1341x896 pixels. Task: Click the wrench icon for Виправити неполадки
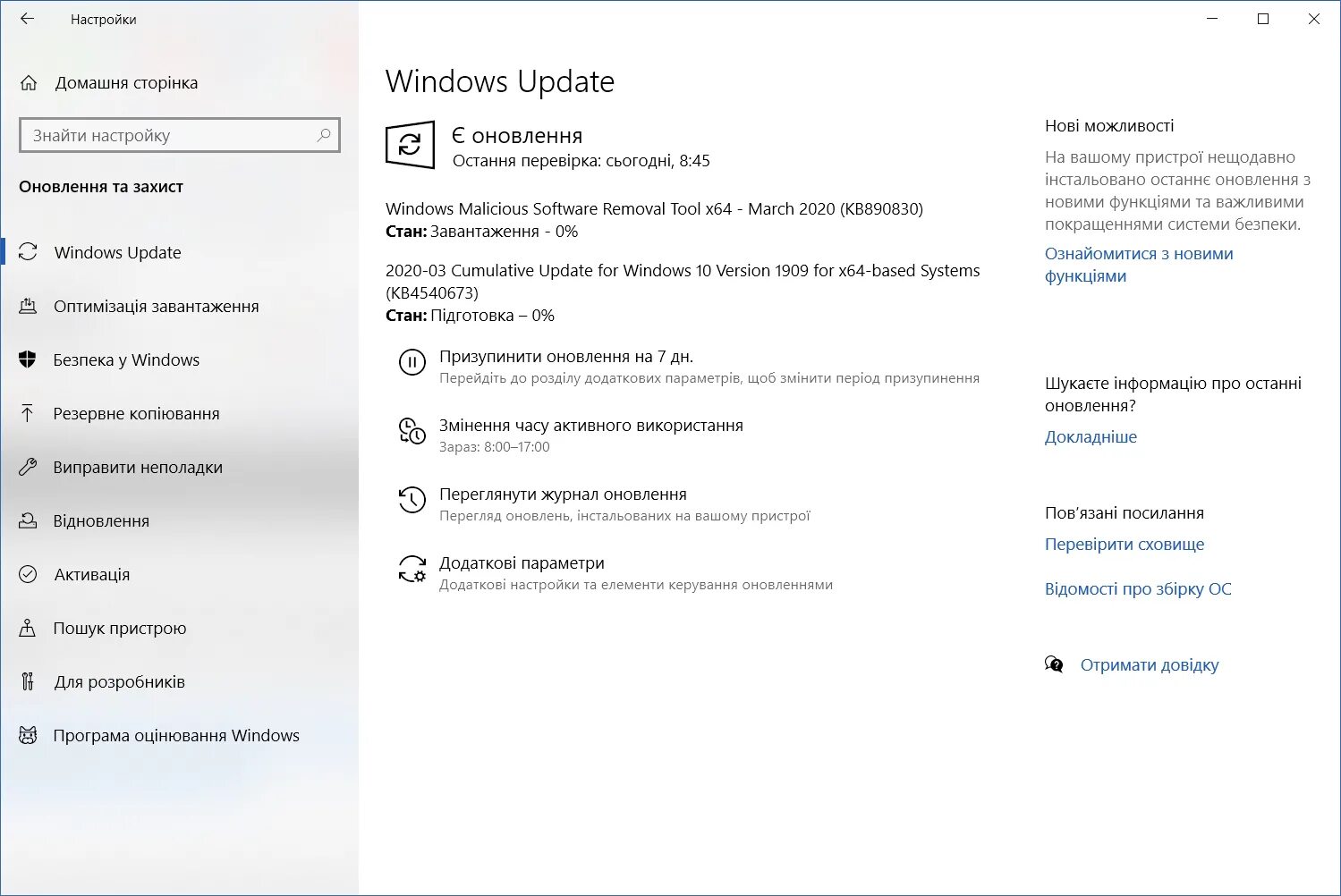[x=28, y=467]
